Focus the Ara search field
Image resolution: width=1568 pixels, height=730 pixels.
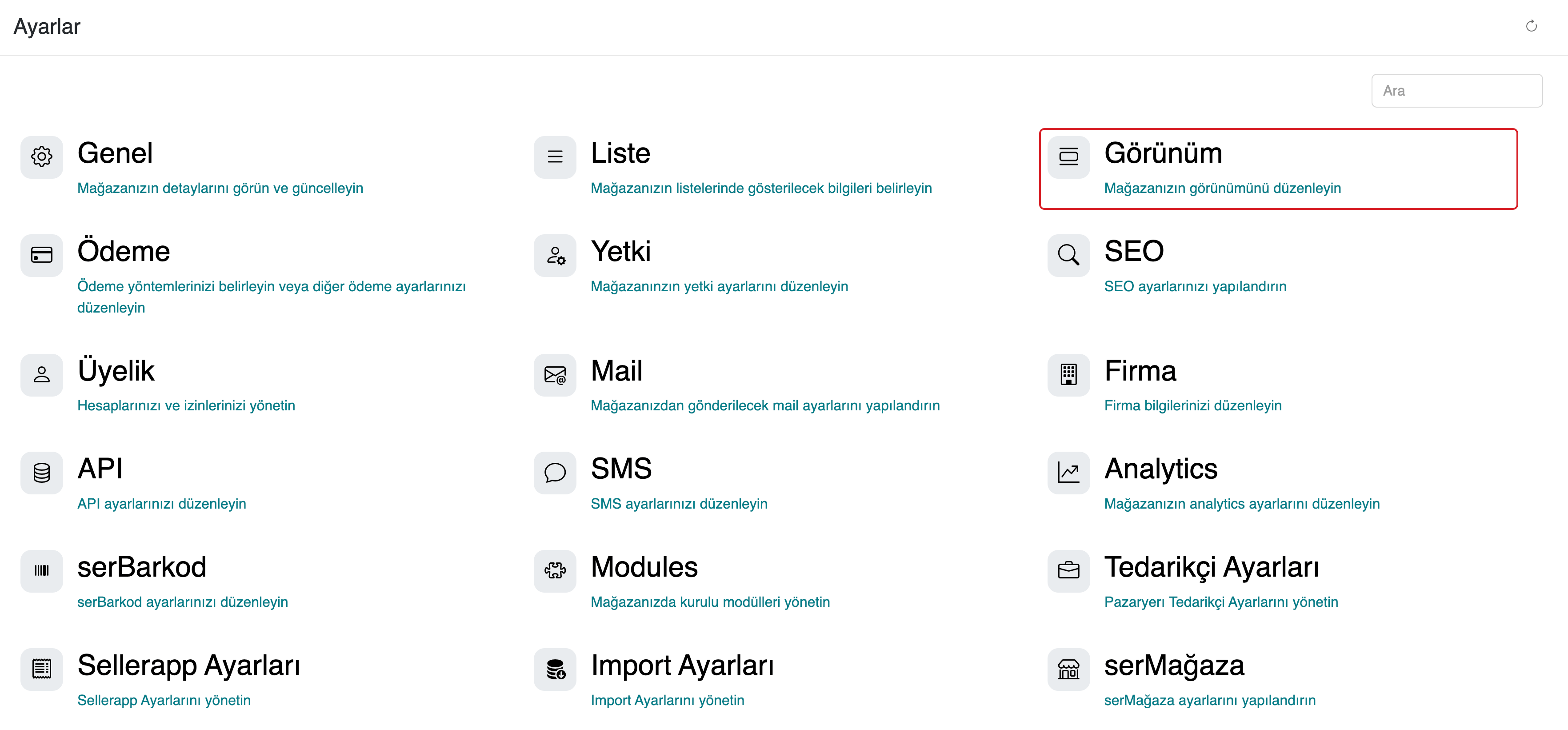tap(1456, 91)
